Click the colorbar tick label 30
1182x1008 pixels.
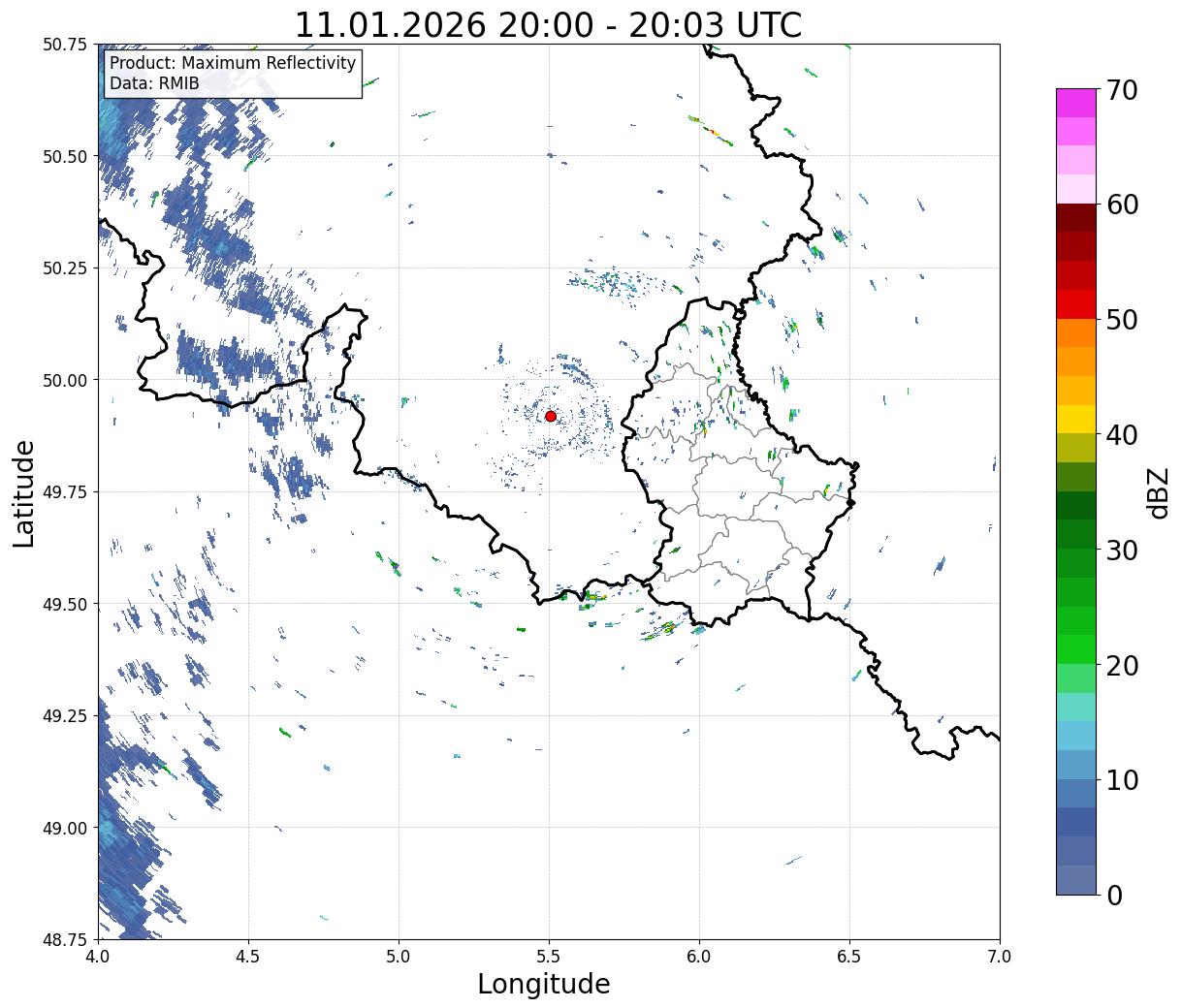(x=1121, y=550)
